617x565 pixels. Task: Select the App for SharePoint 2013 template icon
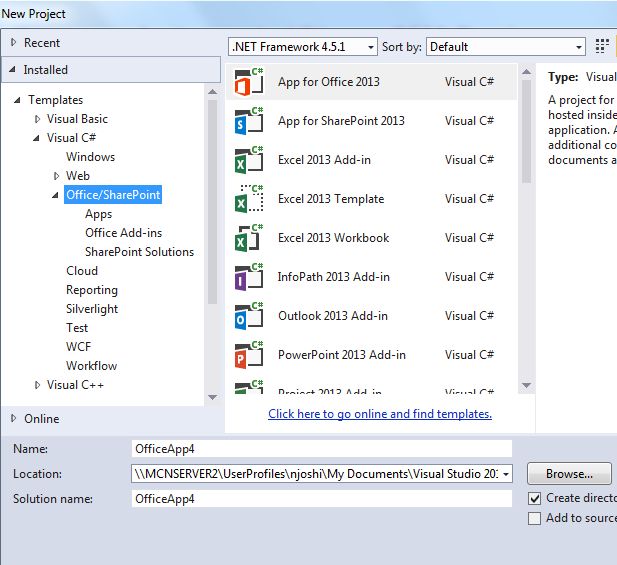tap(248, 121)
